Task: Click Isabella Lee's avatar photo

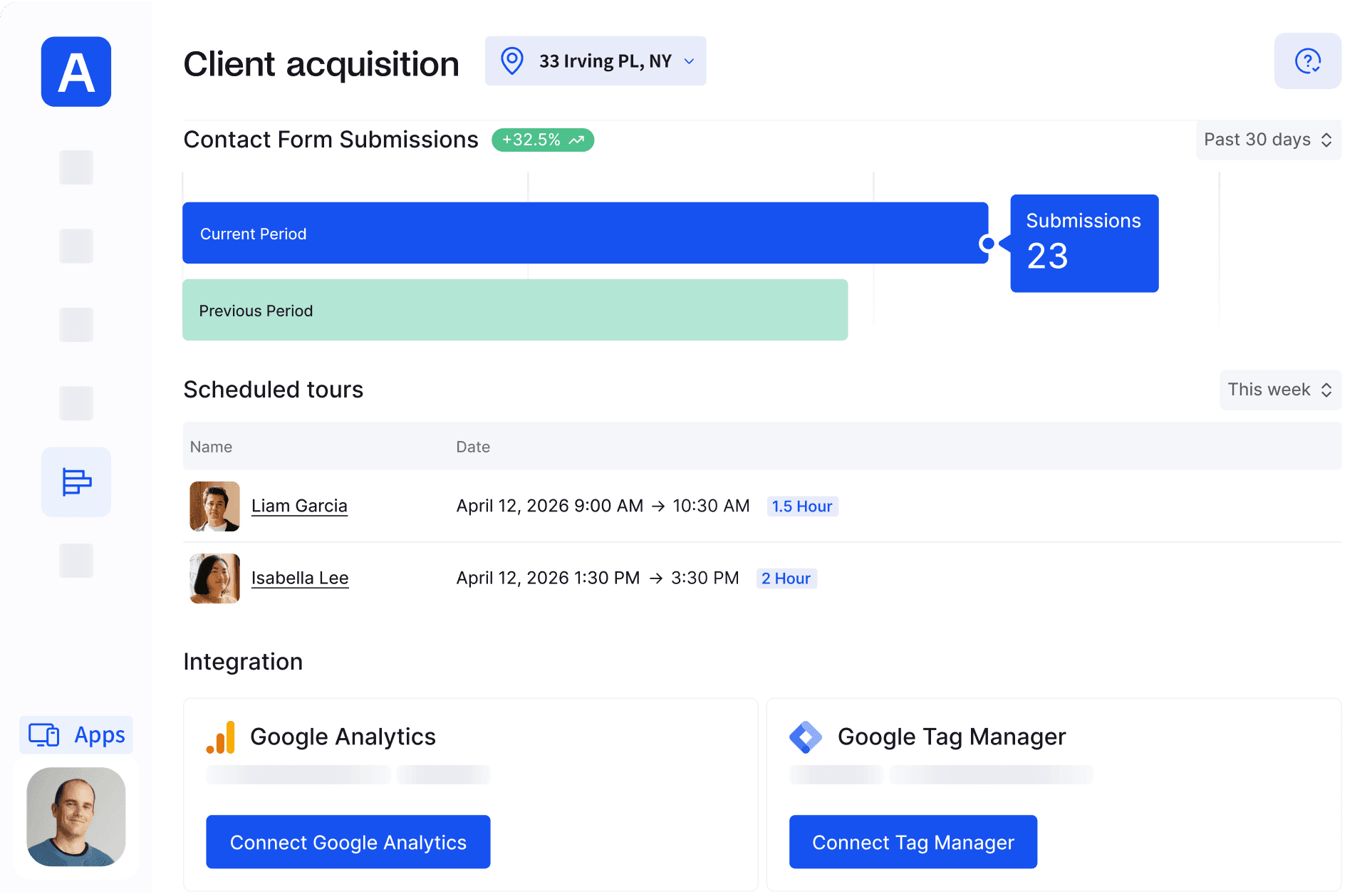Action: (214, 578)
